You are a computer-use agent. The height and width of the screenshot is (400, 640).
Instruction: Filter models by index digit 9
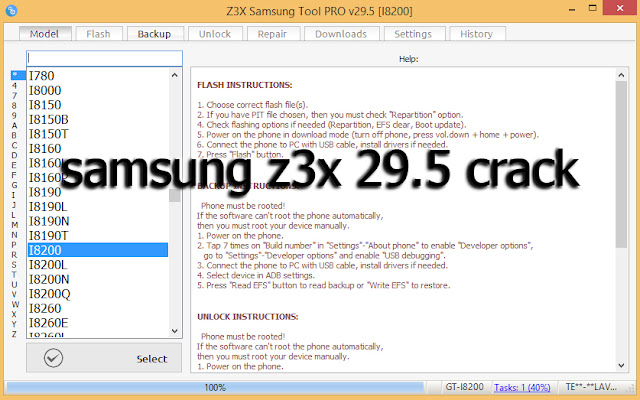coord(14,116)
